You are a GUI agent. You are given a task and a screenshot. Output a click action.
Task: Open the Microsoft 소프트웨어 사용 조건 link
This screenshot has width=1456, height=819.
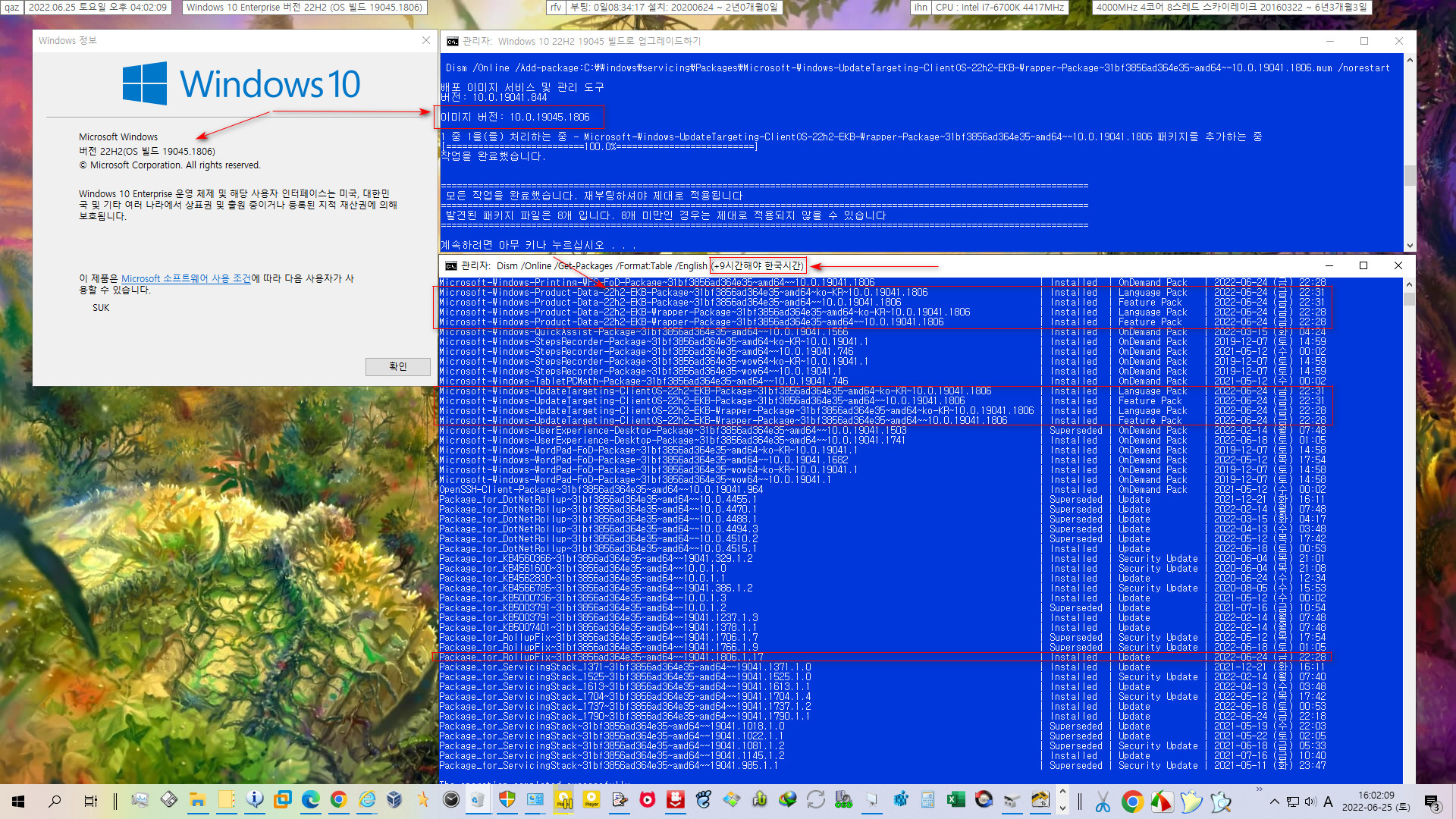186,278
